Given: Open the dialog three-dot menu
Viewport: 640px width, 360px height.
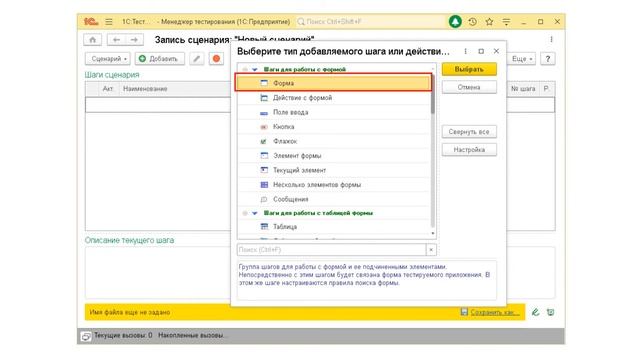Looking at the screenshot, I should pyautogui.click(x=465, y=51).
